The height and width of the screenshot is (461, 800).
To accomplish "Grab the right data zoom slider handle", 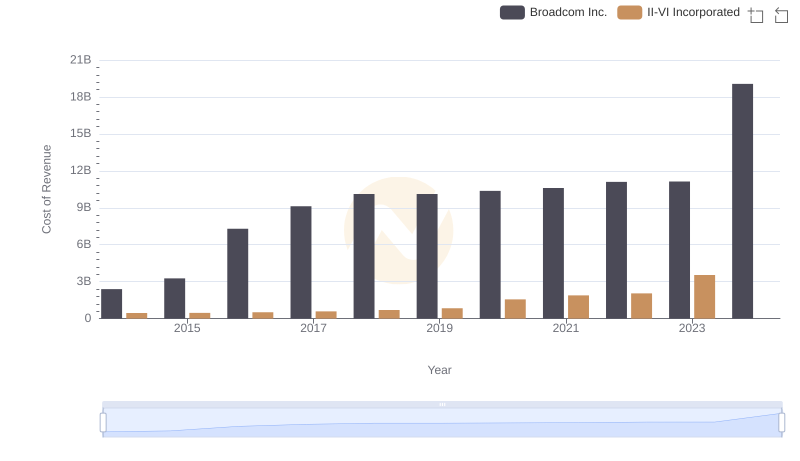I will coord(782,422).
